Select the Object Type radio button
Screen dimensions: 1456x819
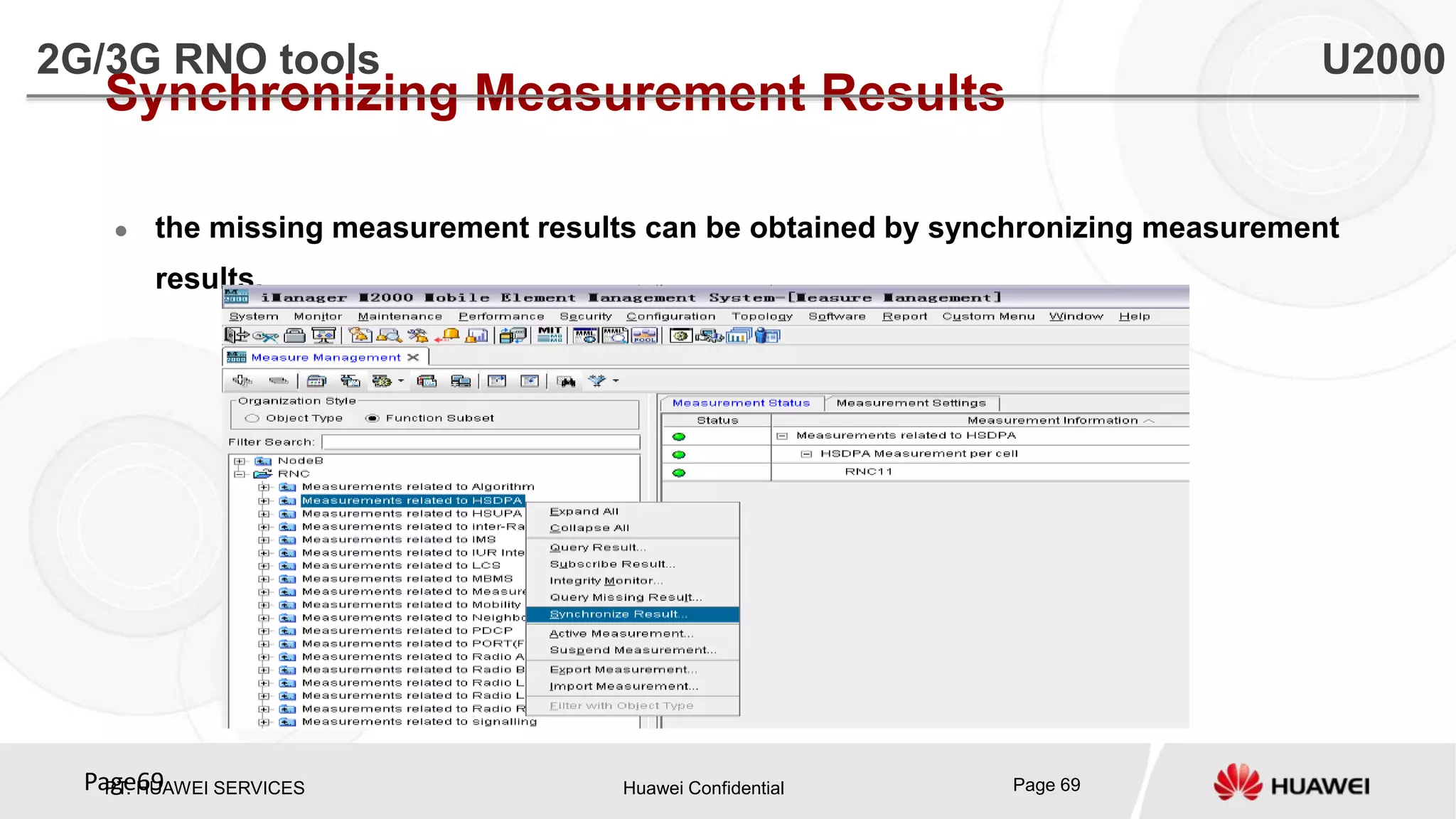pyautogui.click(x=252, y=418)
